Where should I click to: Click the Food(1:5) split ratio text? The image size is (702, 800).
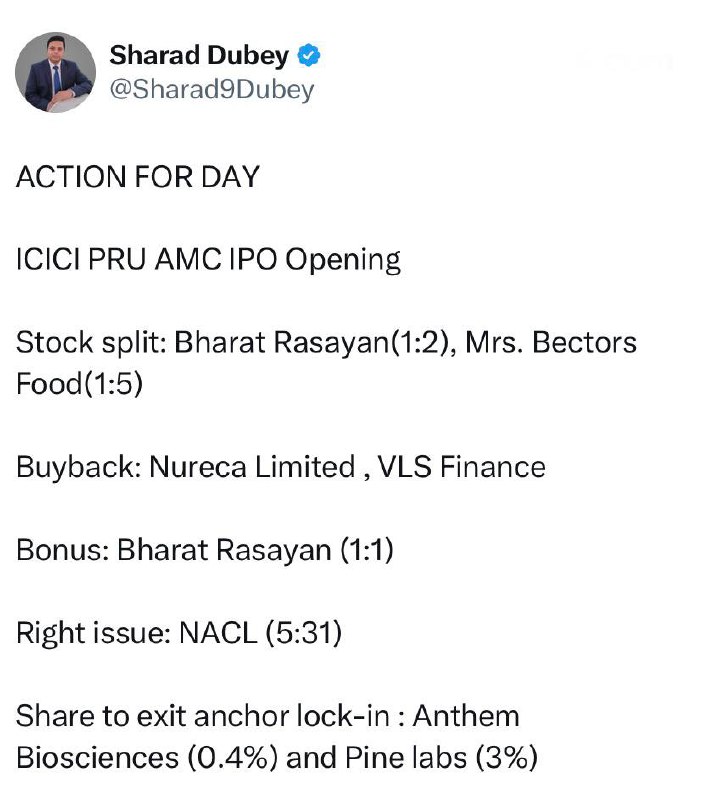(x=79, y=384)
